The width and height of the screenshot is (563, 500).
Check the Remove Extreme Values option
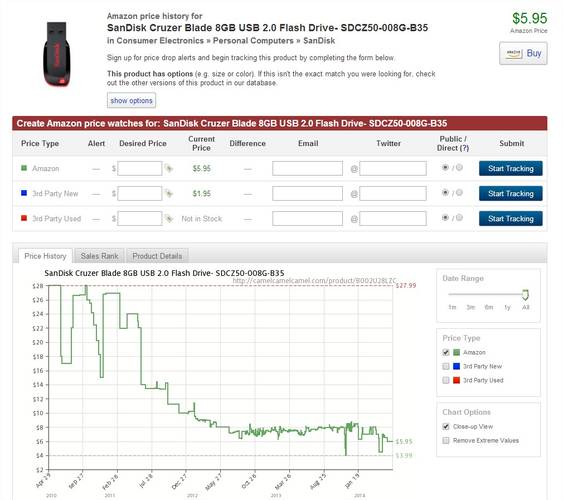click(x=446, y=440)
